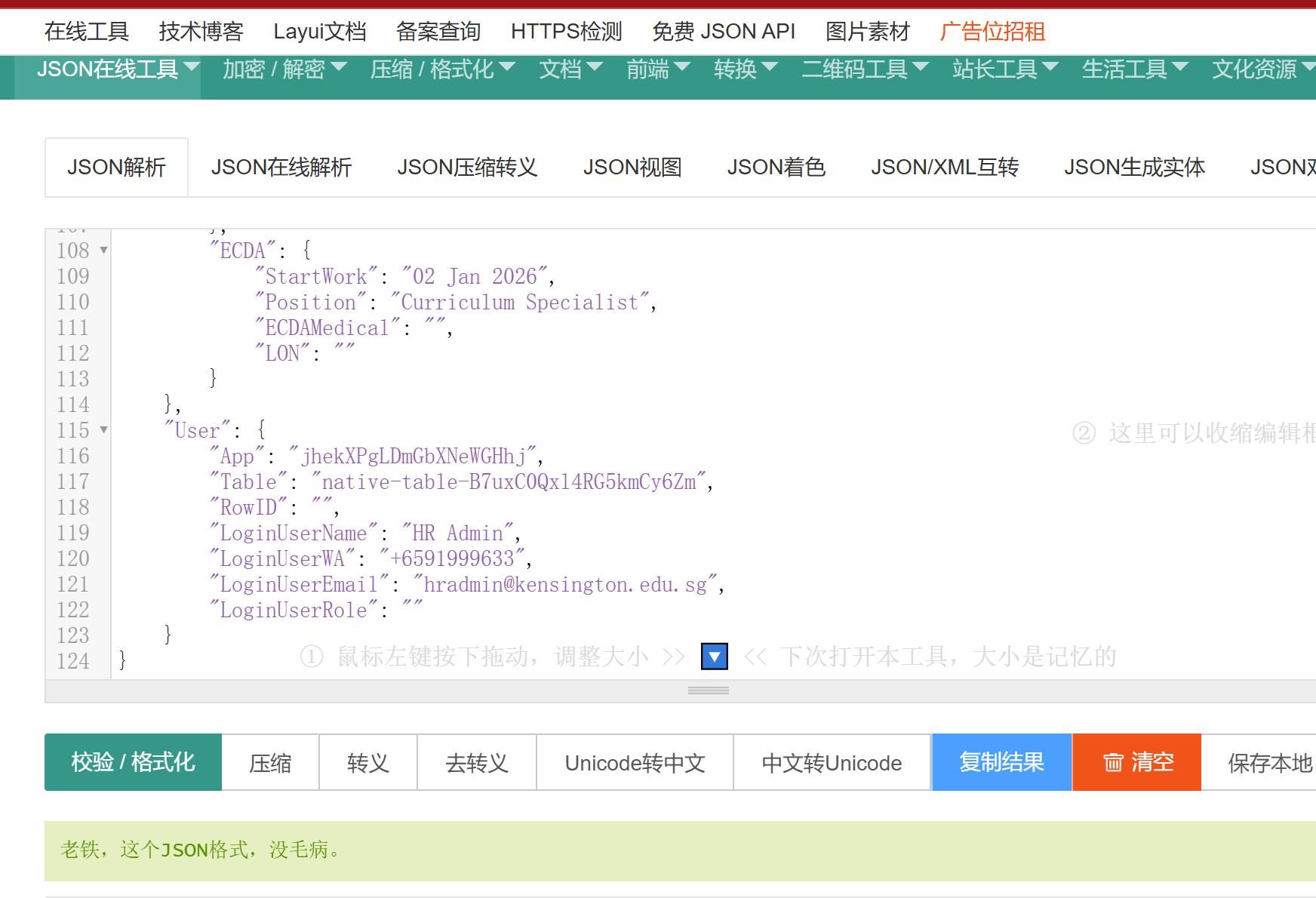This screenshot has width=1316, height=898.
Task: Expand the 二维码工具 menu
Action: 864,69
